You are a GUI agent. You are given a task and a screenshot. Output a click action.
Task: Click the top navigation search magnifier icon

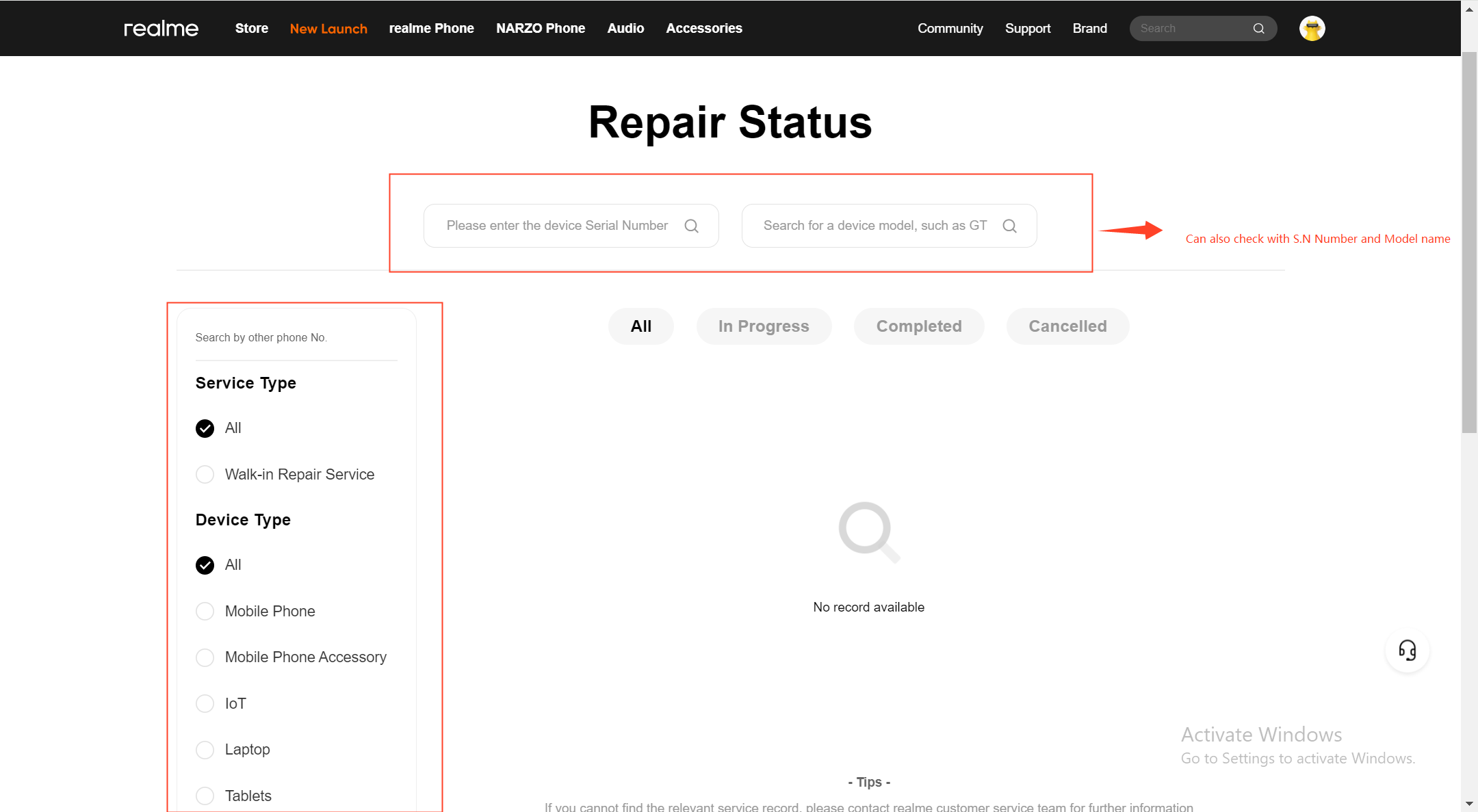[x=1258, y=29]
